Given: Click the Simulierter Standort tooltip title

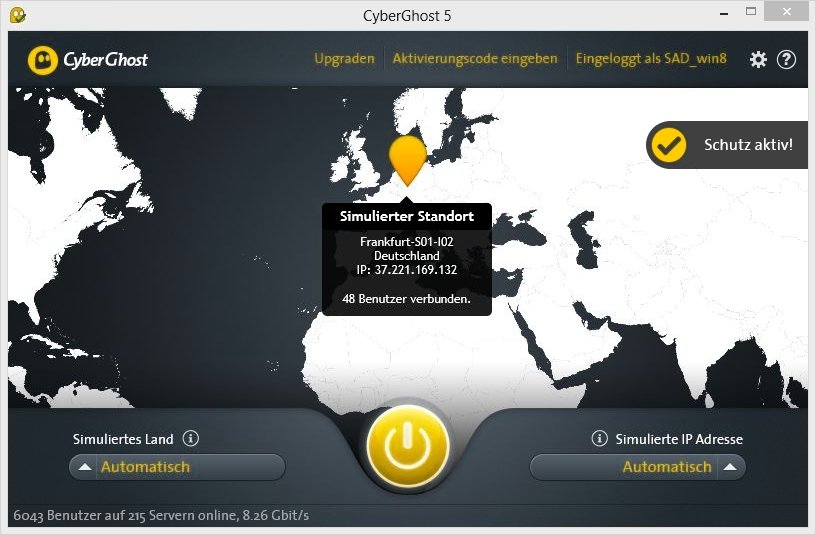Looking at the screenshot, I should (x=407, y=217).
